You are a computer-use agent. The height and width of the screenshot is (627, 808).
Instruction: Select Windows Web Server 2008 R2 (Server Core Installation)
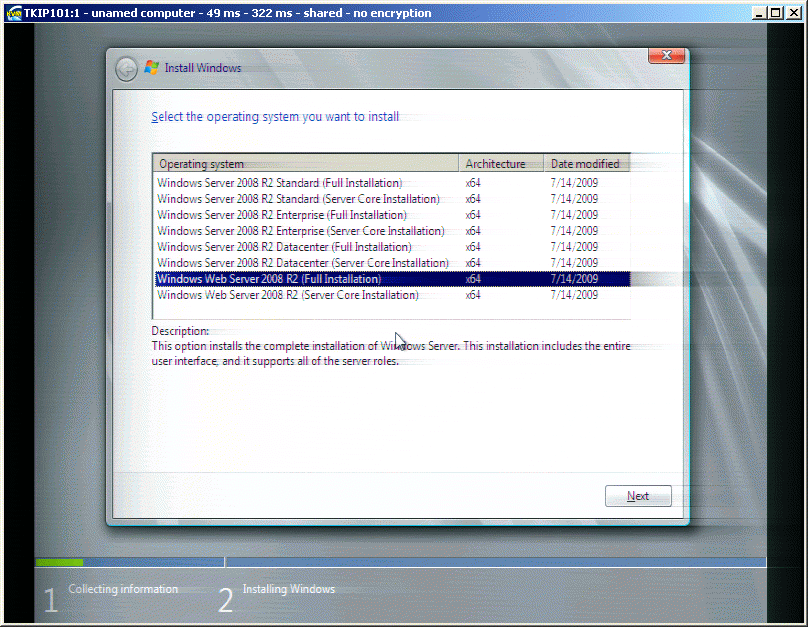(393, 295)
